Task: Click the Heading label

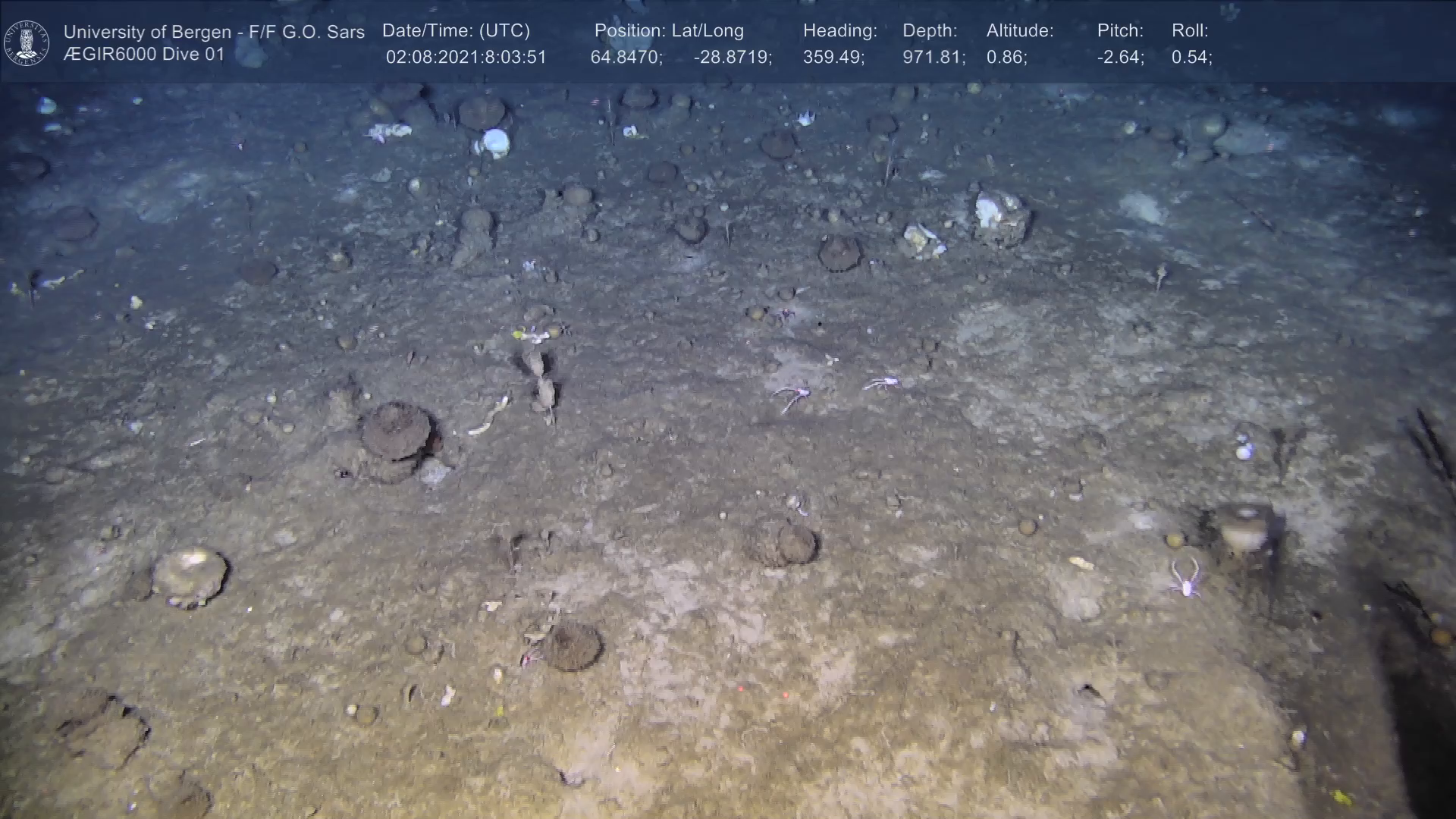Action: click(839, 31)
